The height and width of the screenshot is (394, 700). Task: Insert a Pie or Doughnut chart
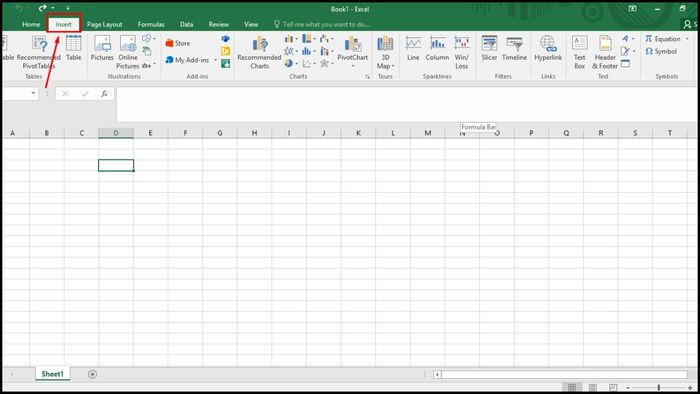click(x=291, y=64)
